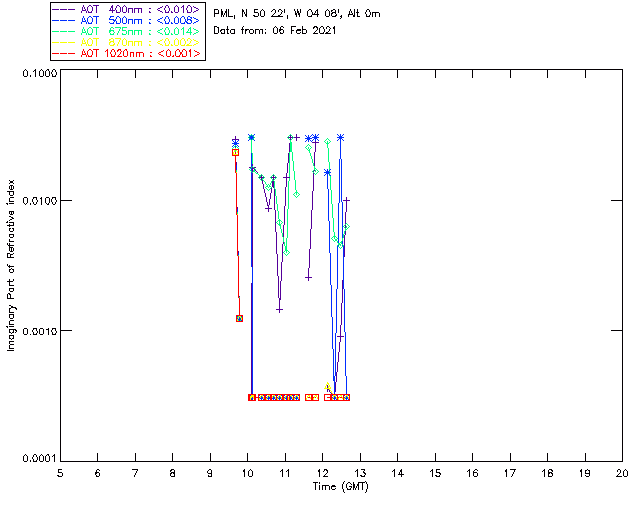Click the red square marker near 0.0012
The height and width of the screenshot is (512, 640).
[x=240, y=318]
